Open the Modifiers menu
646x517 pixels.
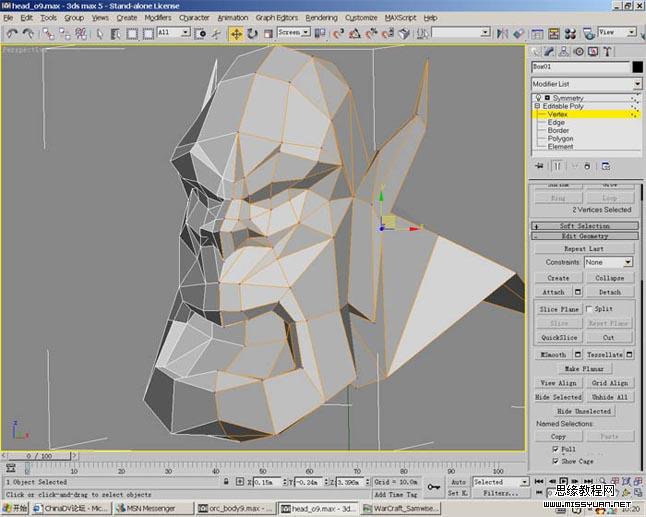click(x=157, y=18)
